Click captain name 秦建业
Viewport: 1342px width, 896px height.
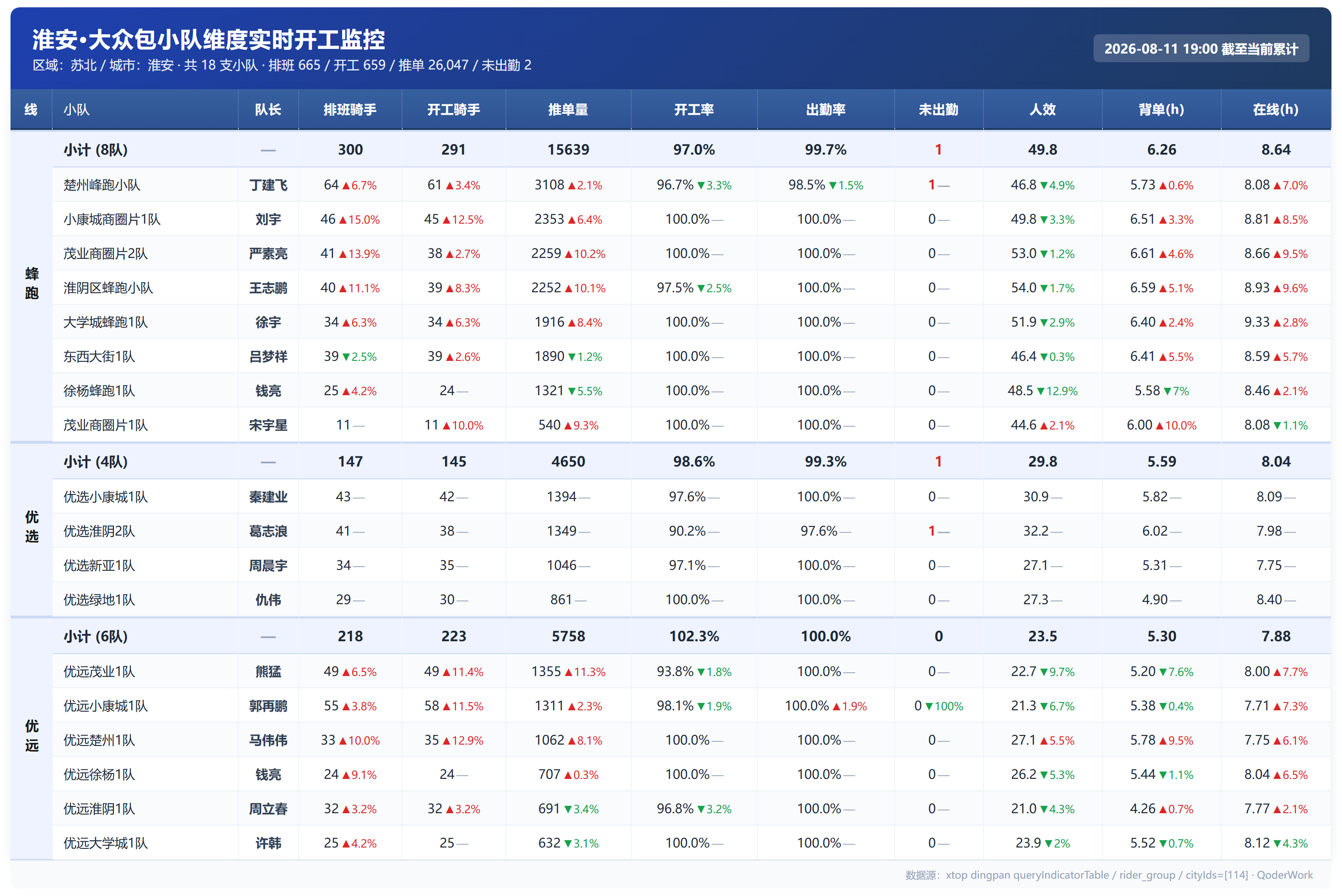click(268, 497)
